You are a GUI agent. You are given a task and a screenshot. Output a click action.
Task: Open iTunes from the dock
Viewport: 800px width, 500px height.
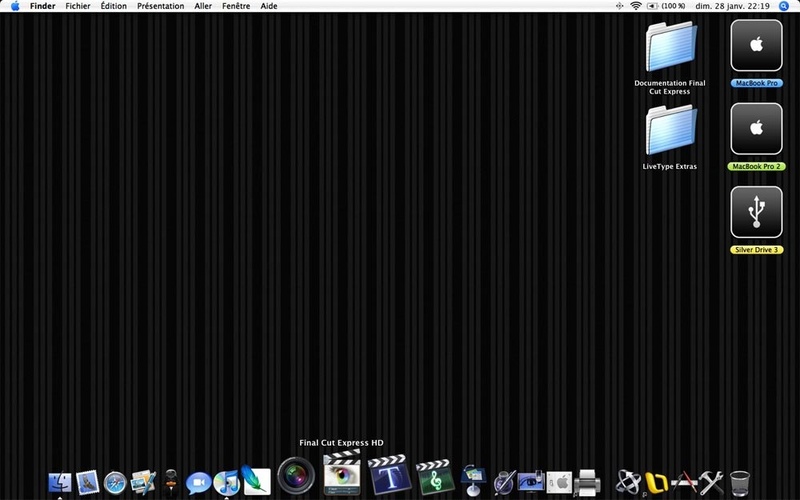226,482
